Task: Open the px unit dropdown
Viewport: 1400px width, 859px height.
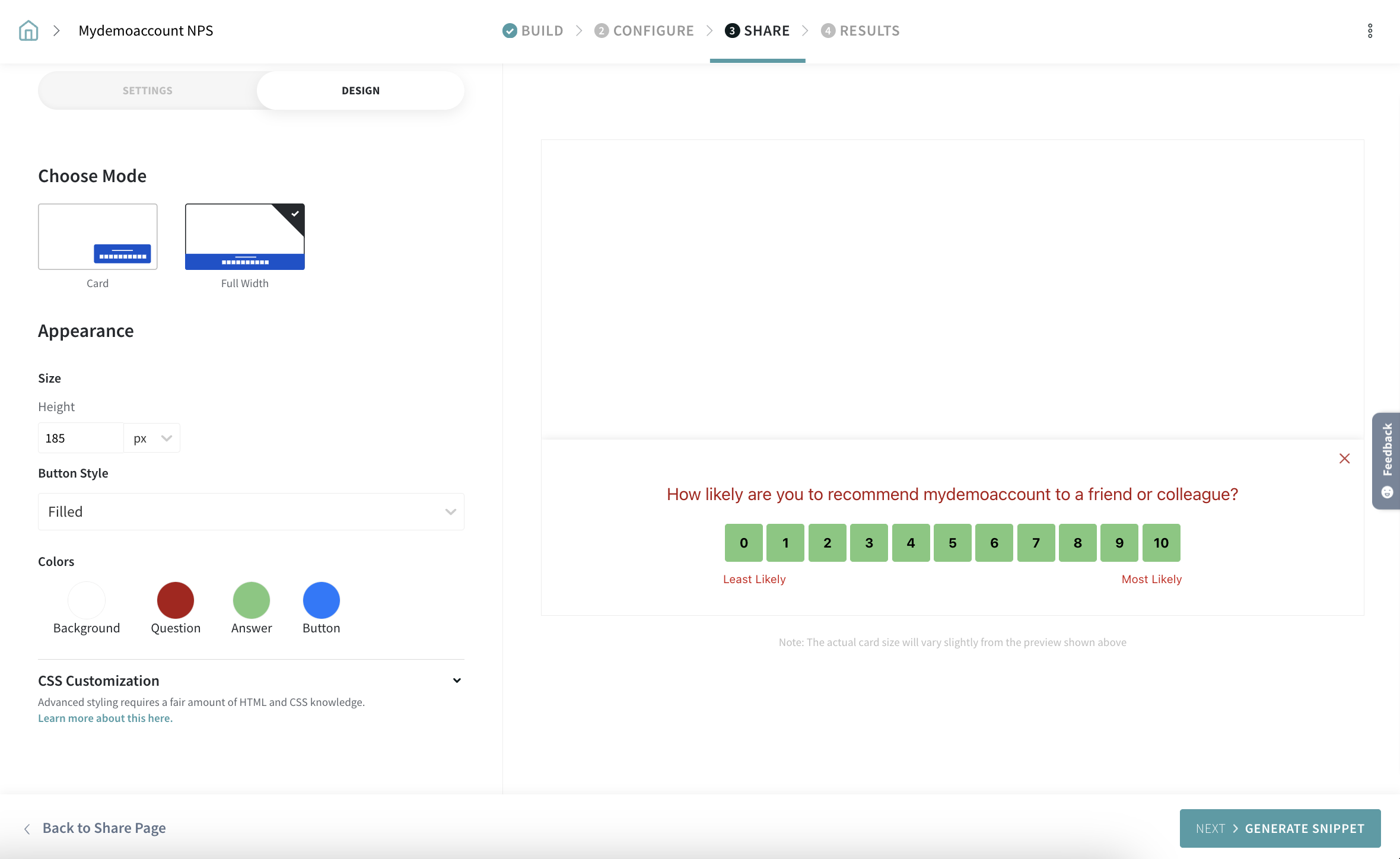Action: pyautogui.click(x=152, y=438)
